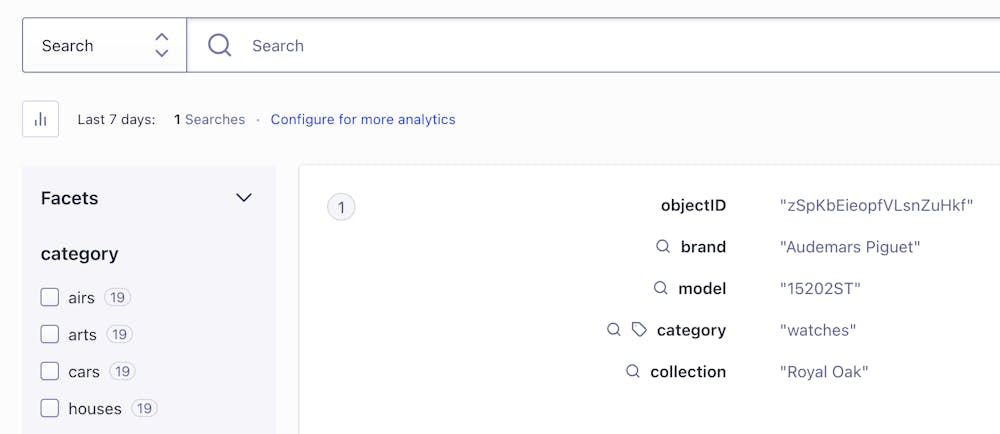Click the tag icon beside category attribute
Image resolution: width=1000 pixels, height=434 pixels.
tap(639, 329)
